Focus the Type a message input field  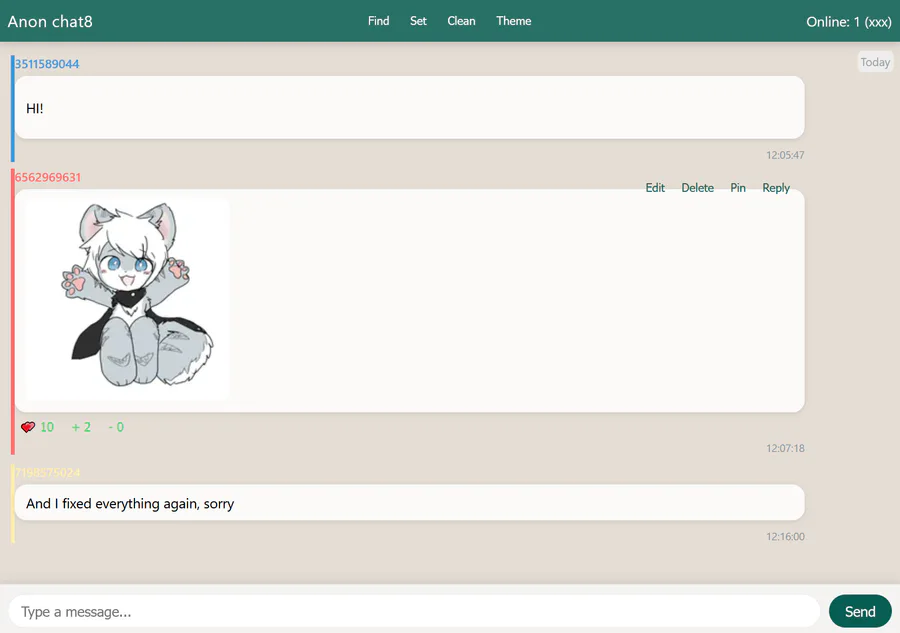click(414, 611)
